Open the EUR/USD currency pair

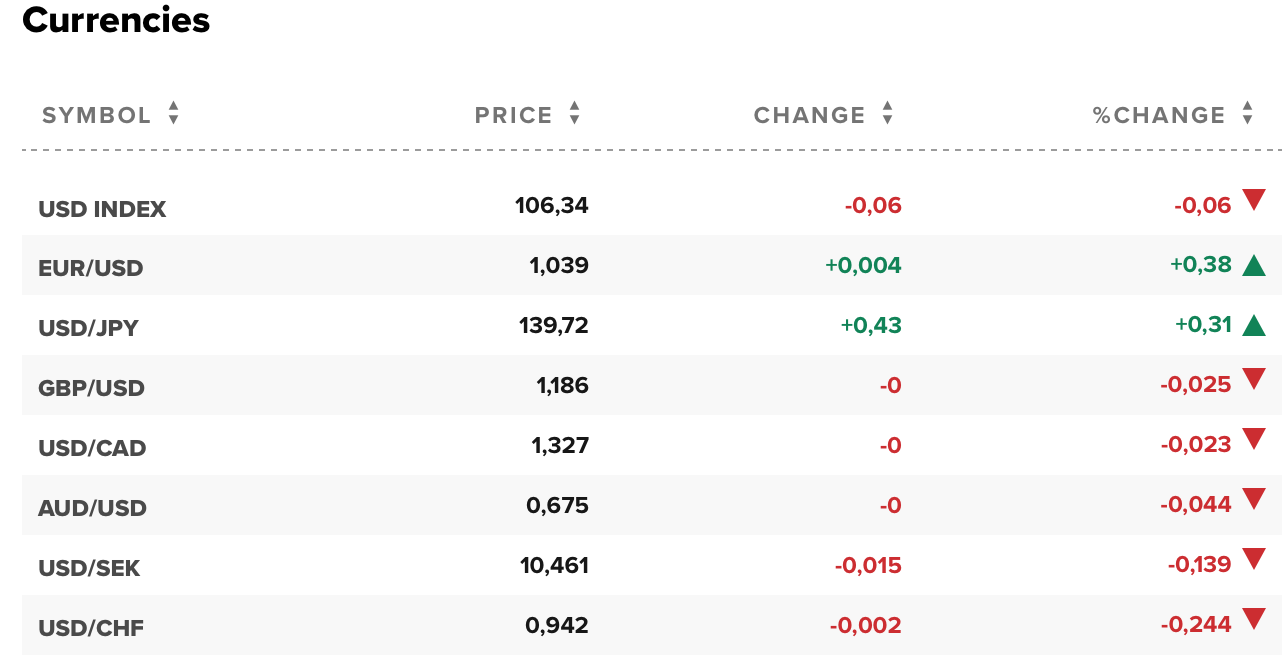coord(91,268)
